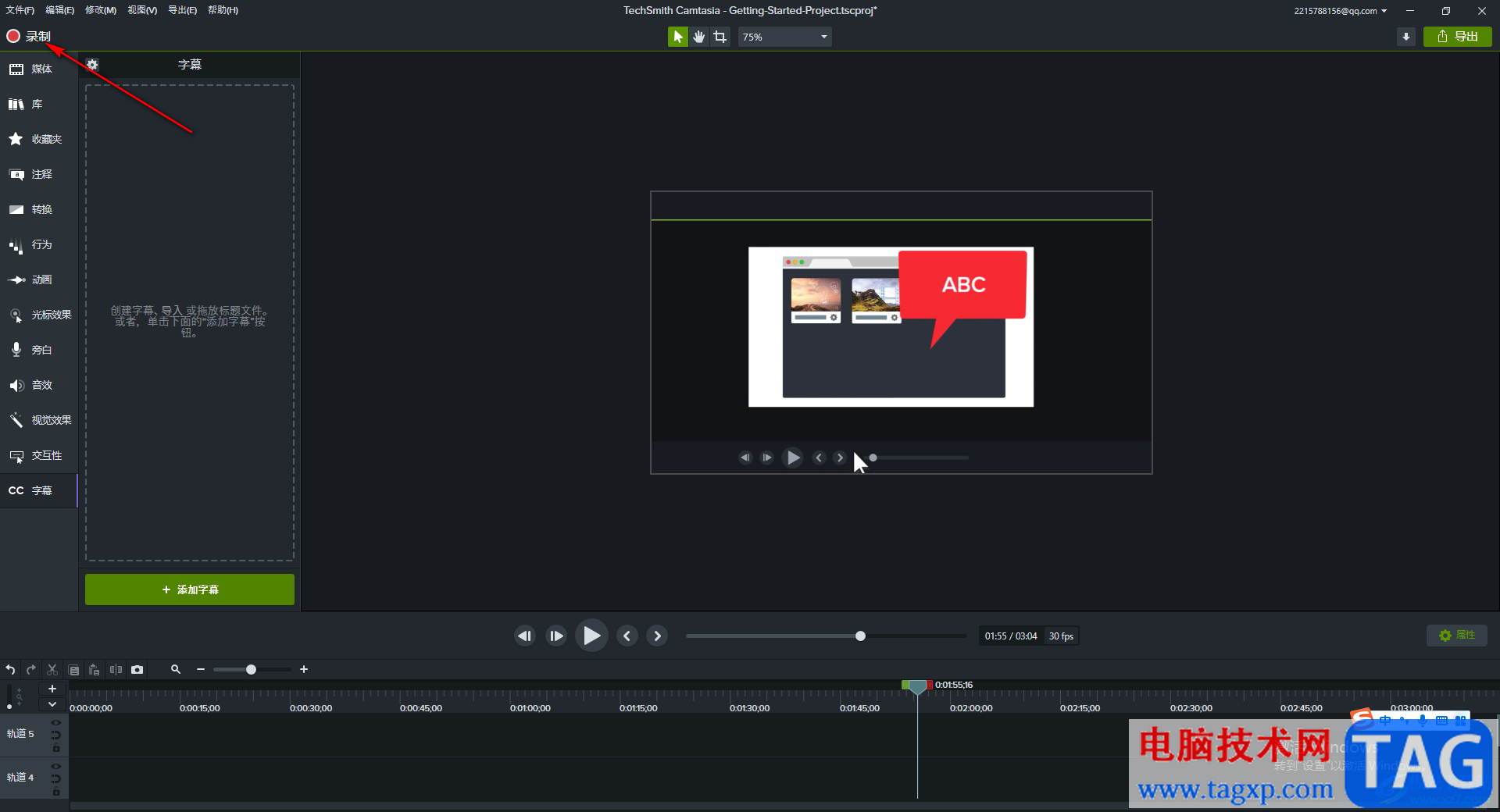
Task: Toggle visibility eye of 轨道 4
Action: (56, 767)
